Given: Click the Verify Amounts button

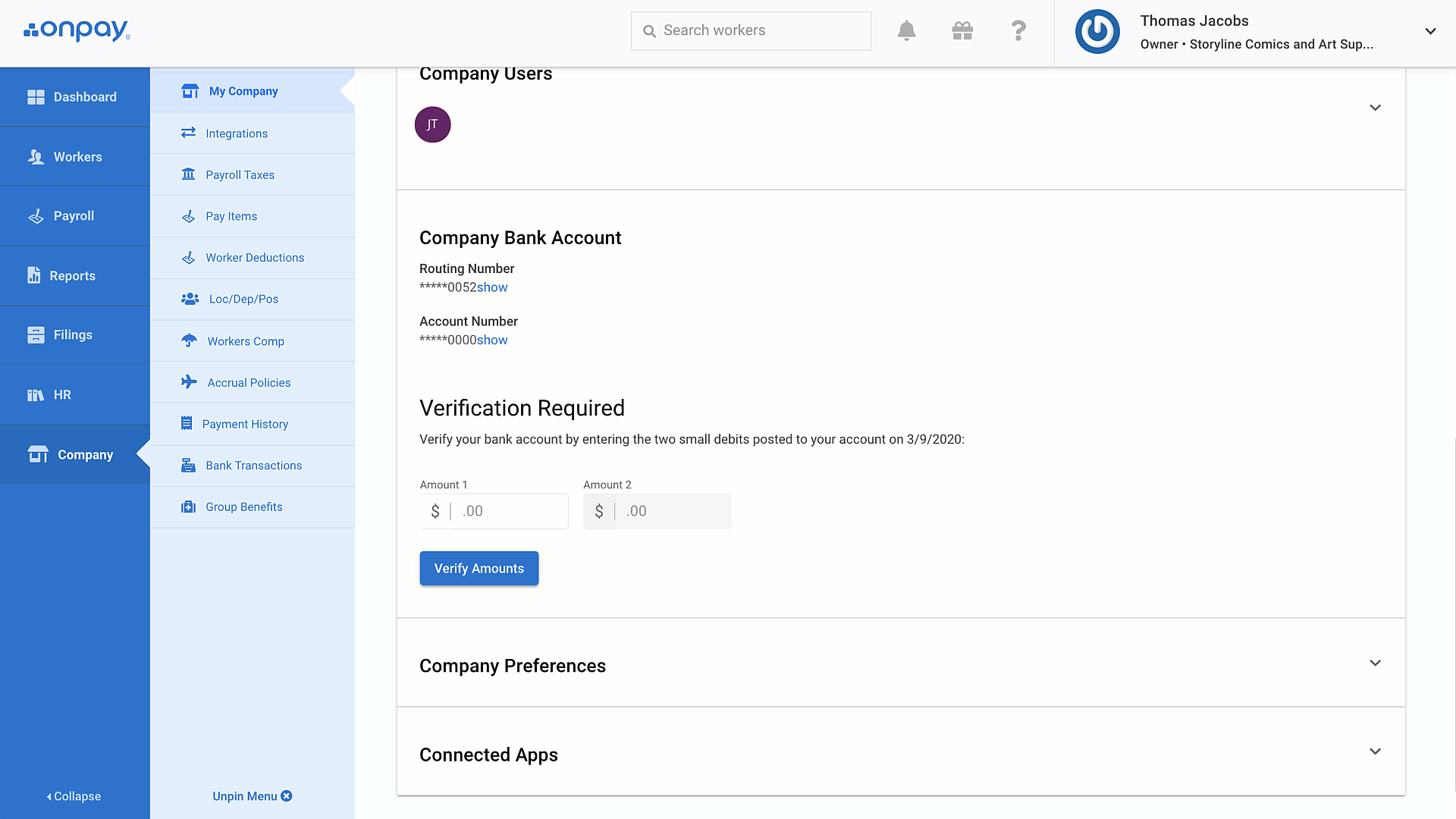Looking at the screenshot, I should coord(479,569).
